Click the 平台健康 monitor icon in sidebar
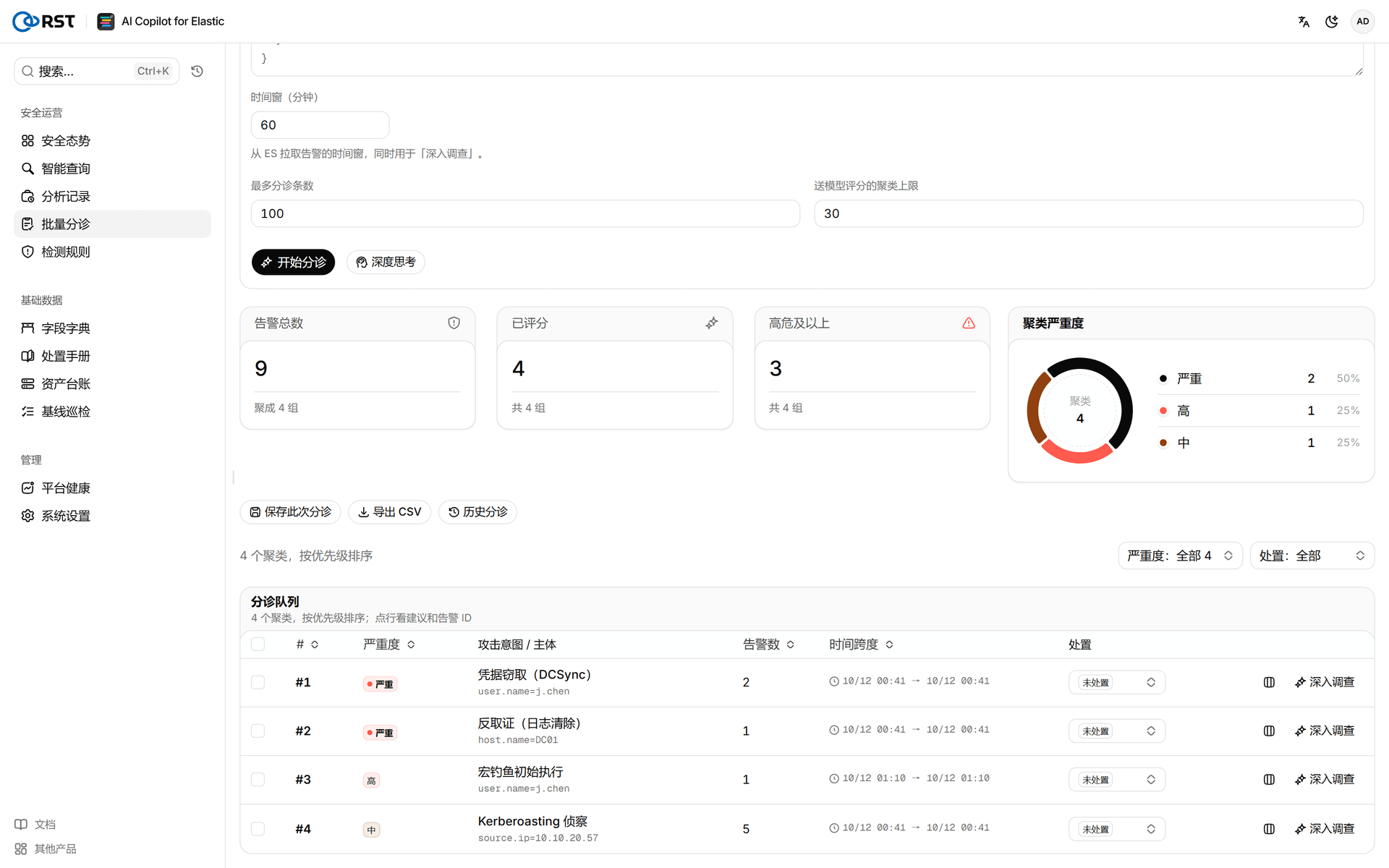The image size is (1389, 868). pyautogui.click(x=27, y=488)
